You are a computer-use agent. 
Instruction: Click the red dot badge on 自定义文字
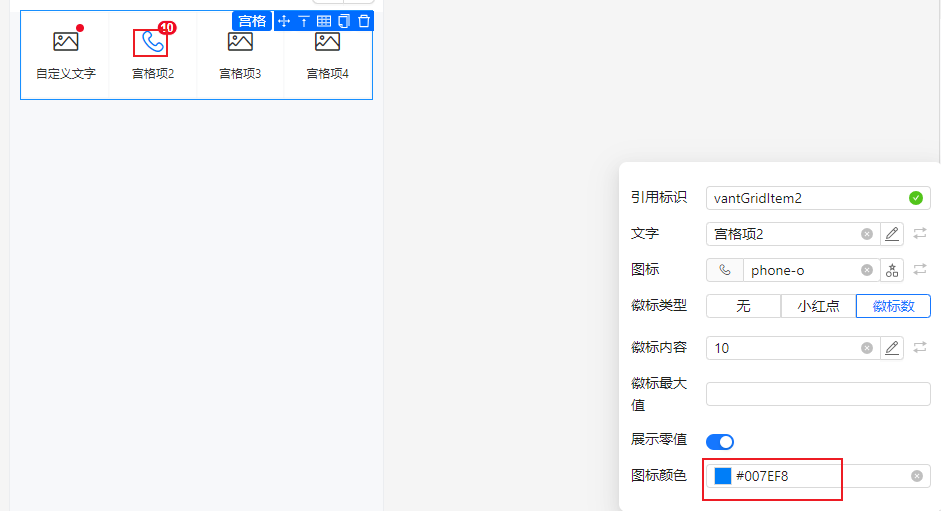click(x=80, y=28)
